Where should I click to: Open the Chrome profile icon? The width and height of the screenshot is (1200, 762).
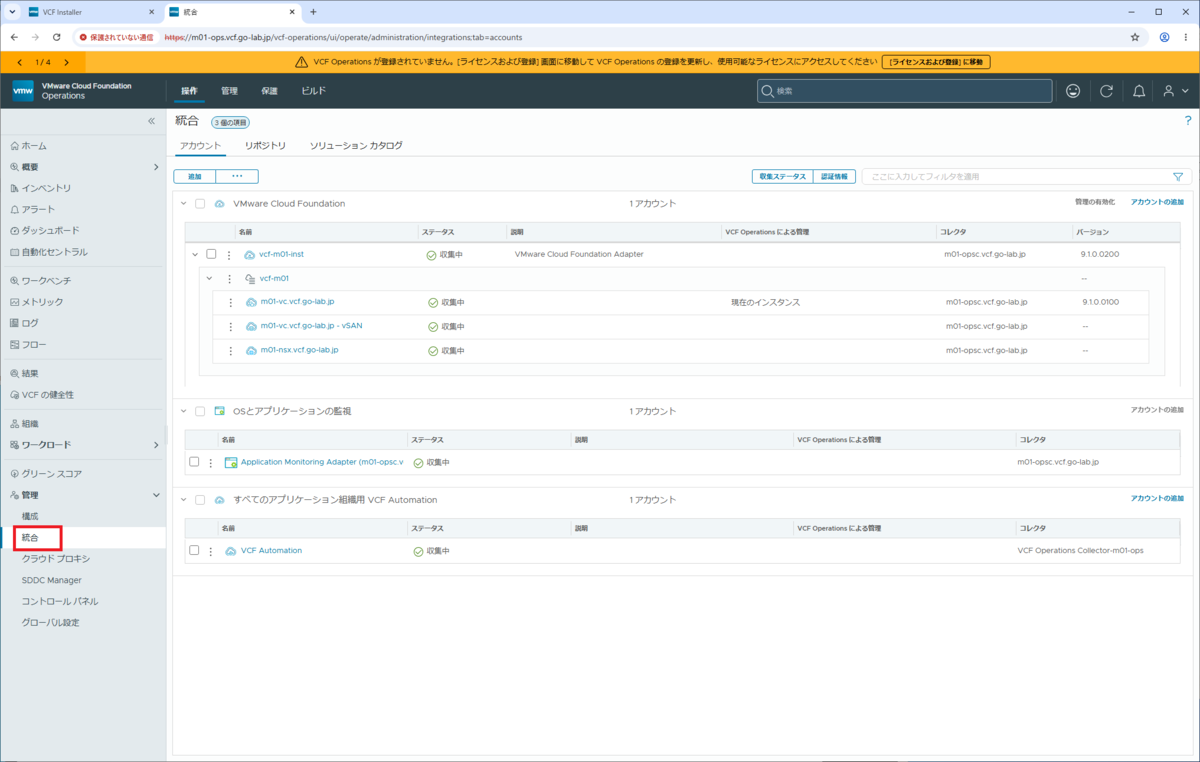click(1165, 37)
